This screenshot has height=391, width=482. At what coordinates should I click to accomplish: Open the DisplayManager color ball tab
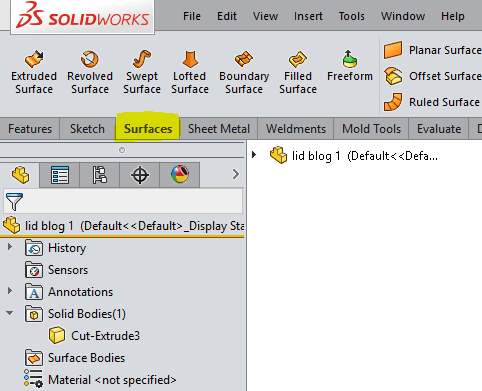[180, 175]
